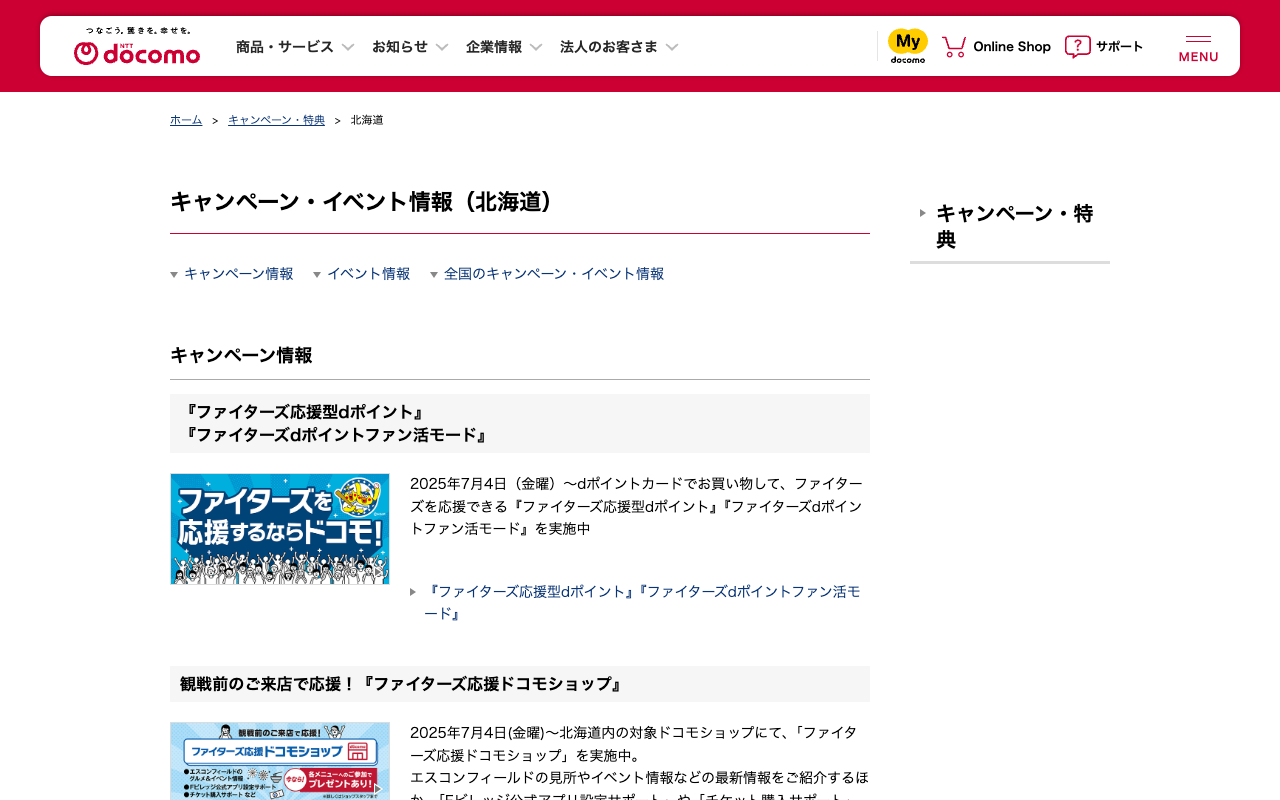The height and width of the screenshot is (800, 1280).
Task: Click the ファイターズ応援ドコモショップ banner image
Action: [x=280, y=761]
